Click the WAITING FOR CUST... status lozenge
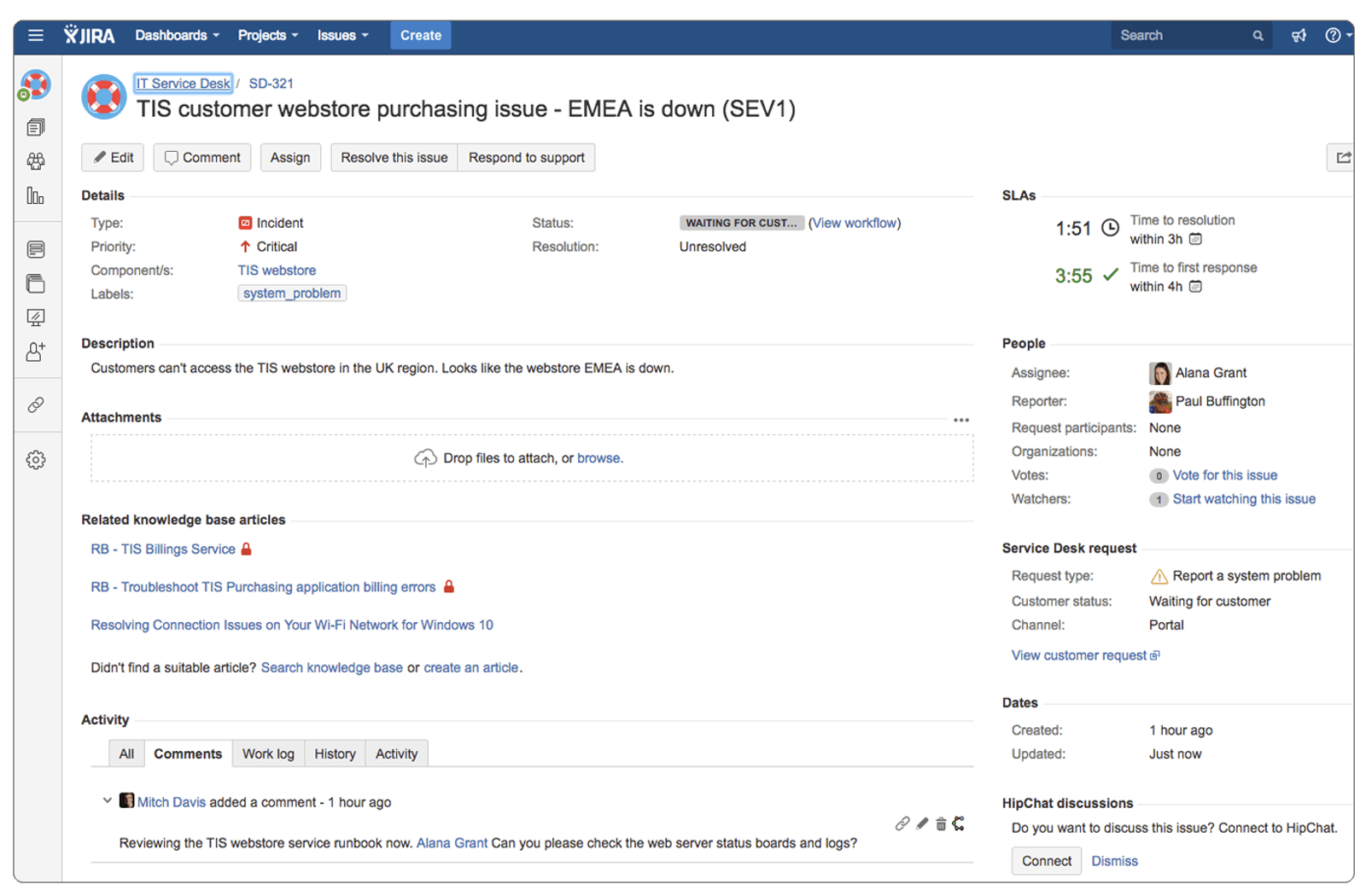Image resolution: width=1366 pixels, height=896 pixels. 741,223
